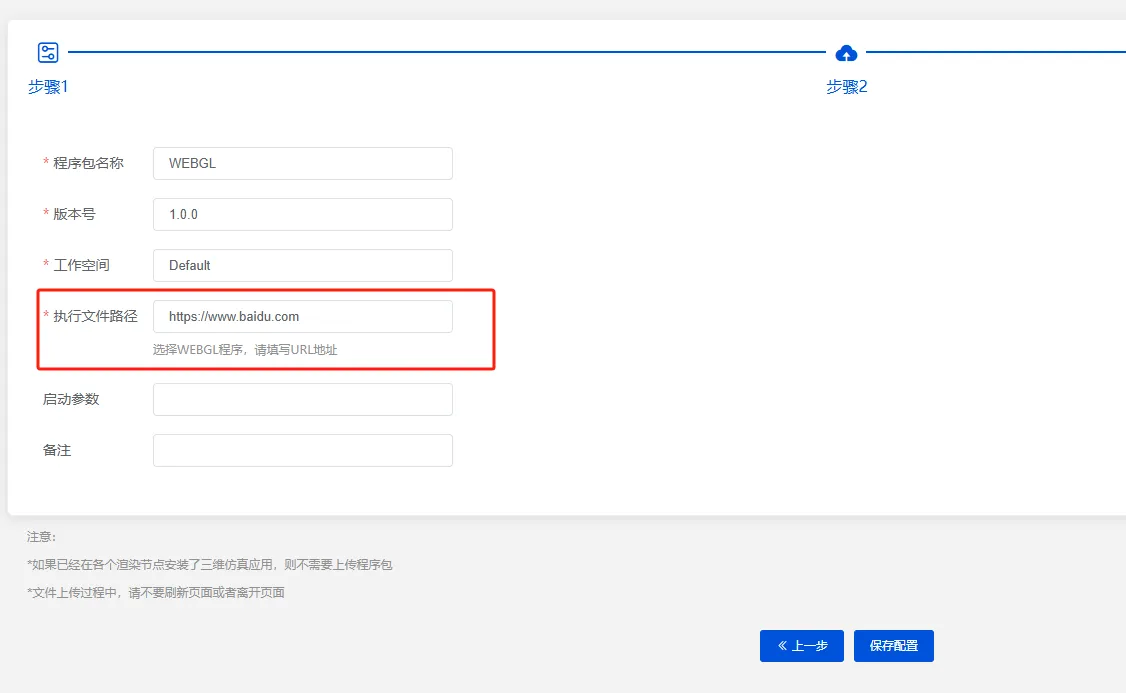Click the 步骤1 settings icon

coord(48,52)
